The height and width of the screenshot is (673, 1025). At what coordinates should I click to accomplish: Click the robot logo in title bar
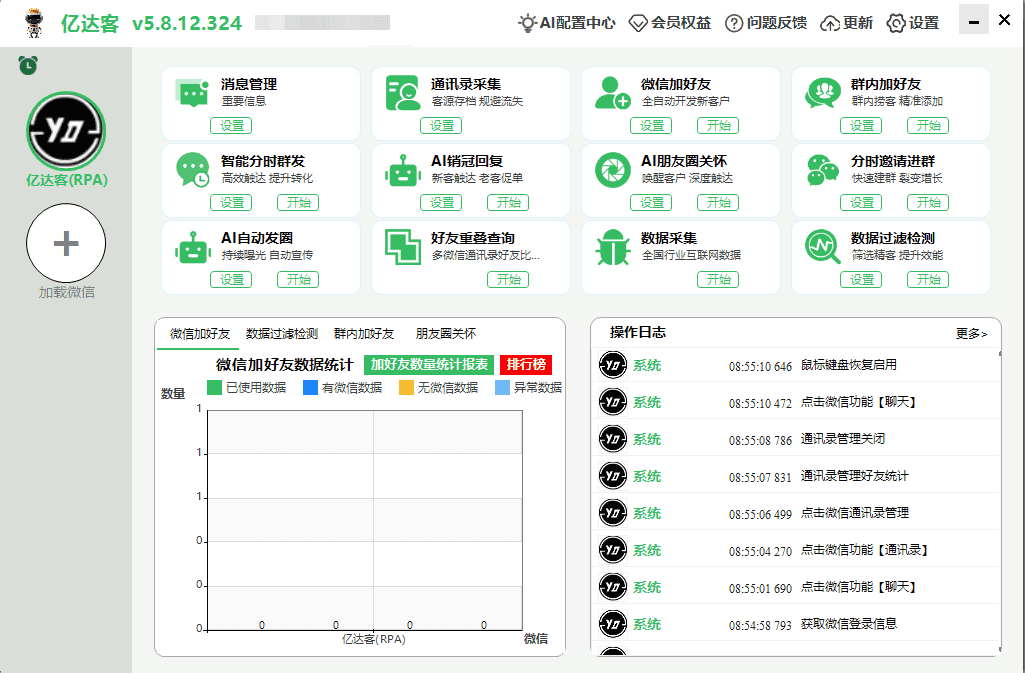pos(34,23)
